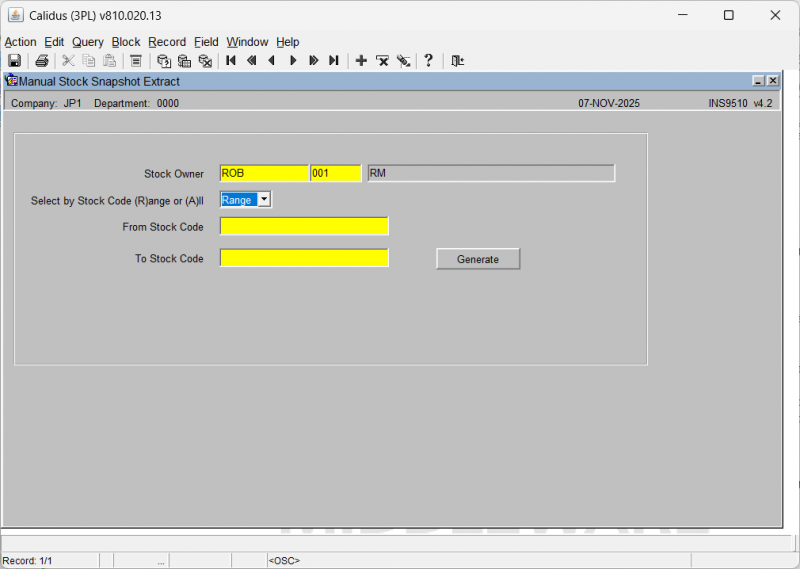Click the From Stock Code field

point(304,226)
